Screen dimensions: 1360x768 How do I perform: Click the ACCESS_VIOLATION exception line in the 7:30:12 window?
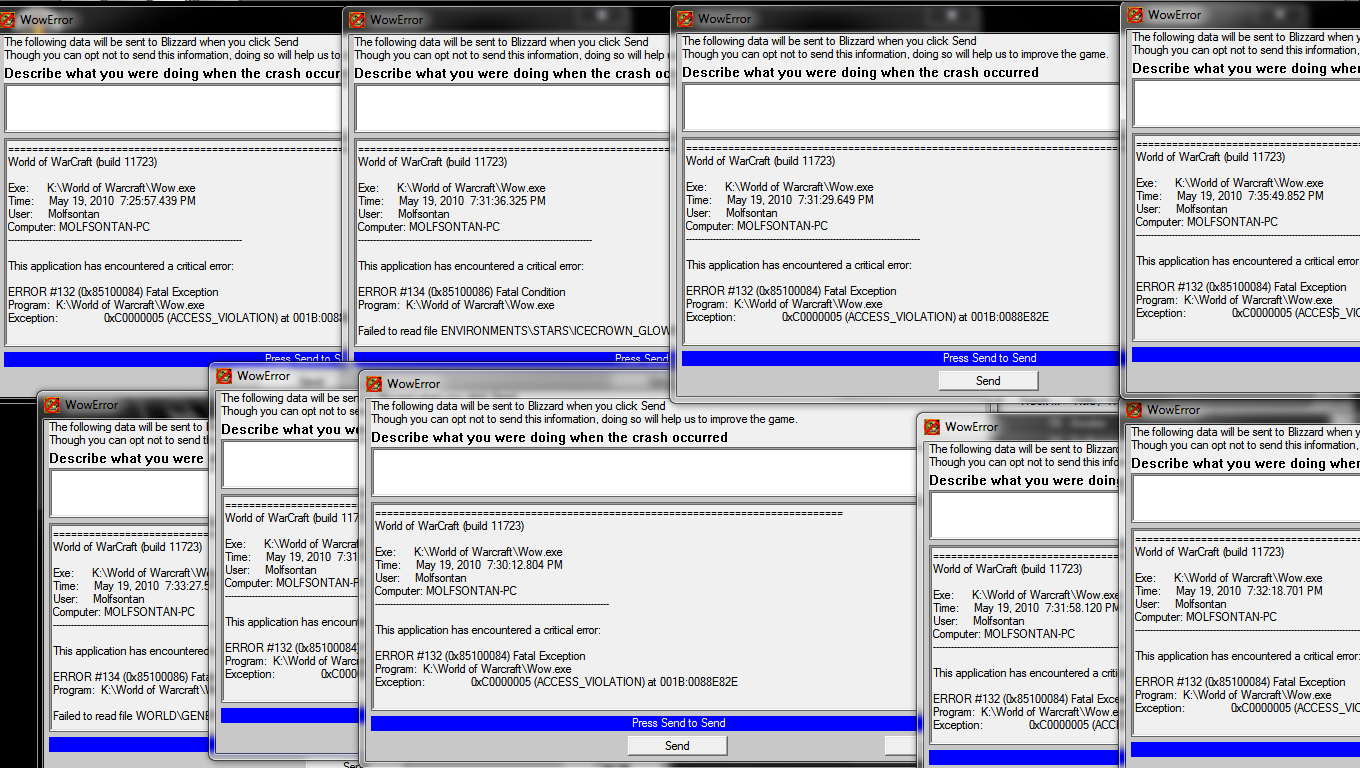[x=556, y=682]
